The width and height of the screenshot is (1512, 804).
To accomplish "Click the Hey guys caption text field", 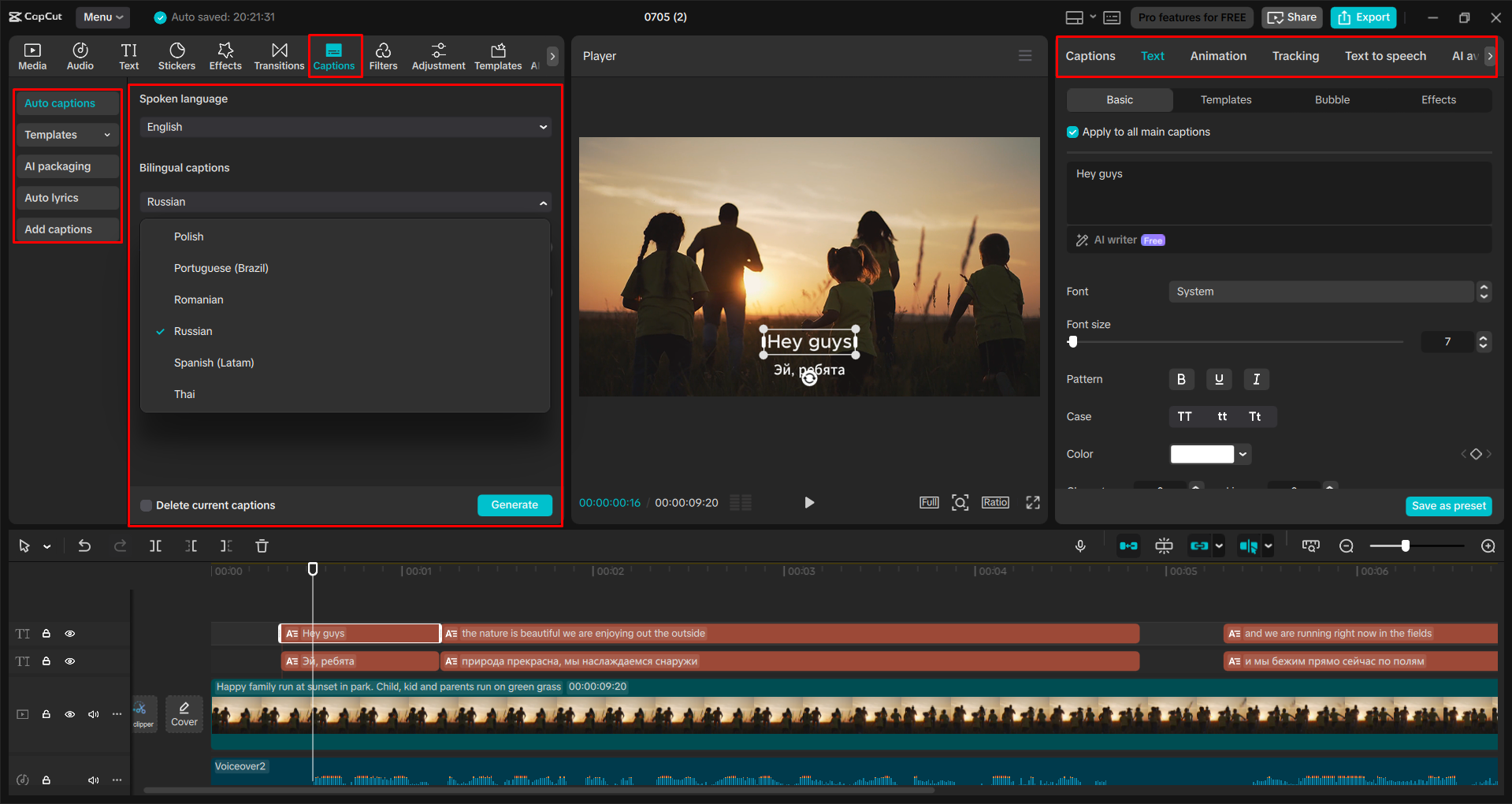I will [1279, 193].
